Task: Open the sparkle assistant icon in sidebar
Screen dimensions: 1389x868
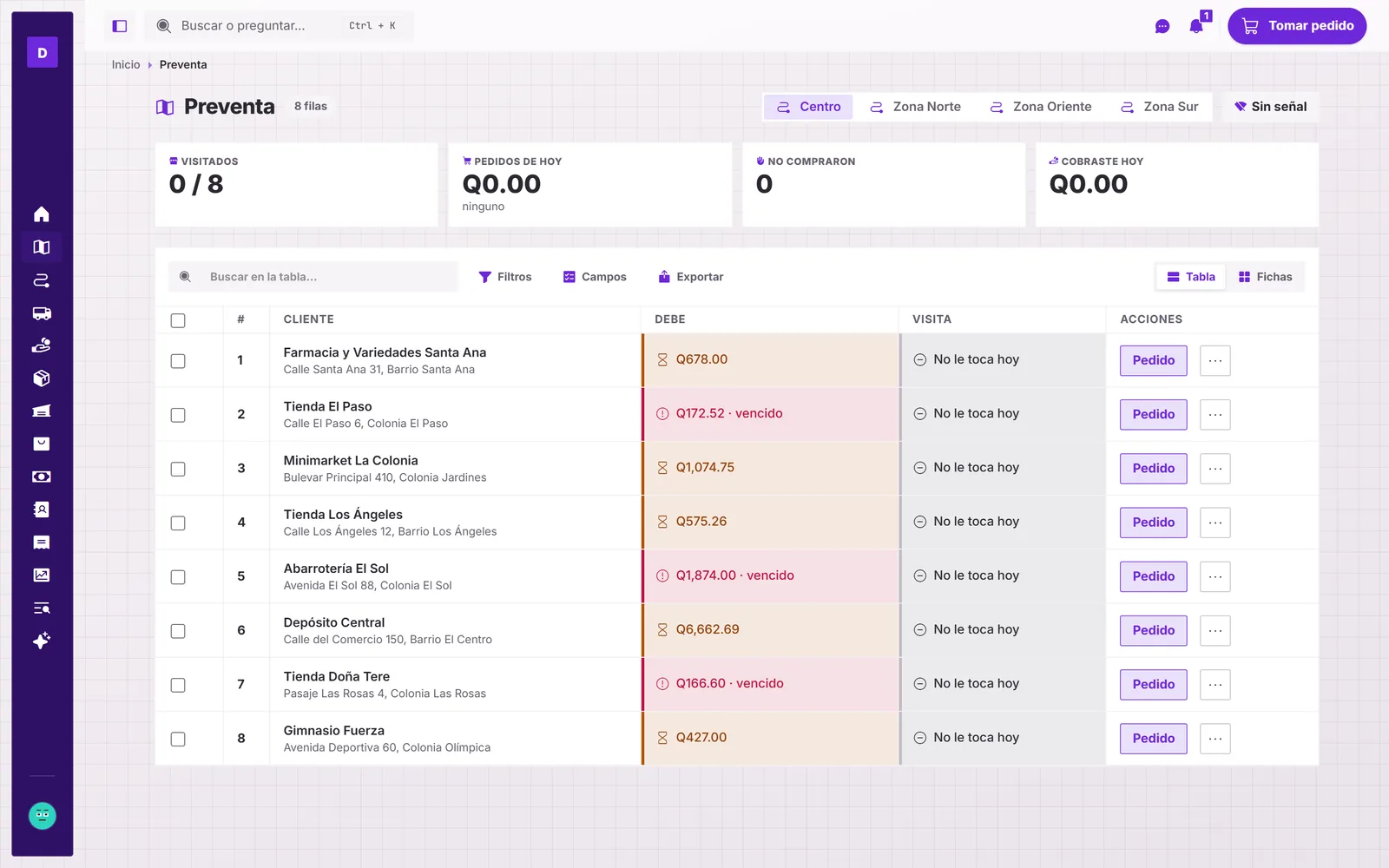Action: (x=42, y=641)
